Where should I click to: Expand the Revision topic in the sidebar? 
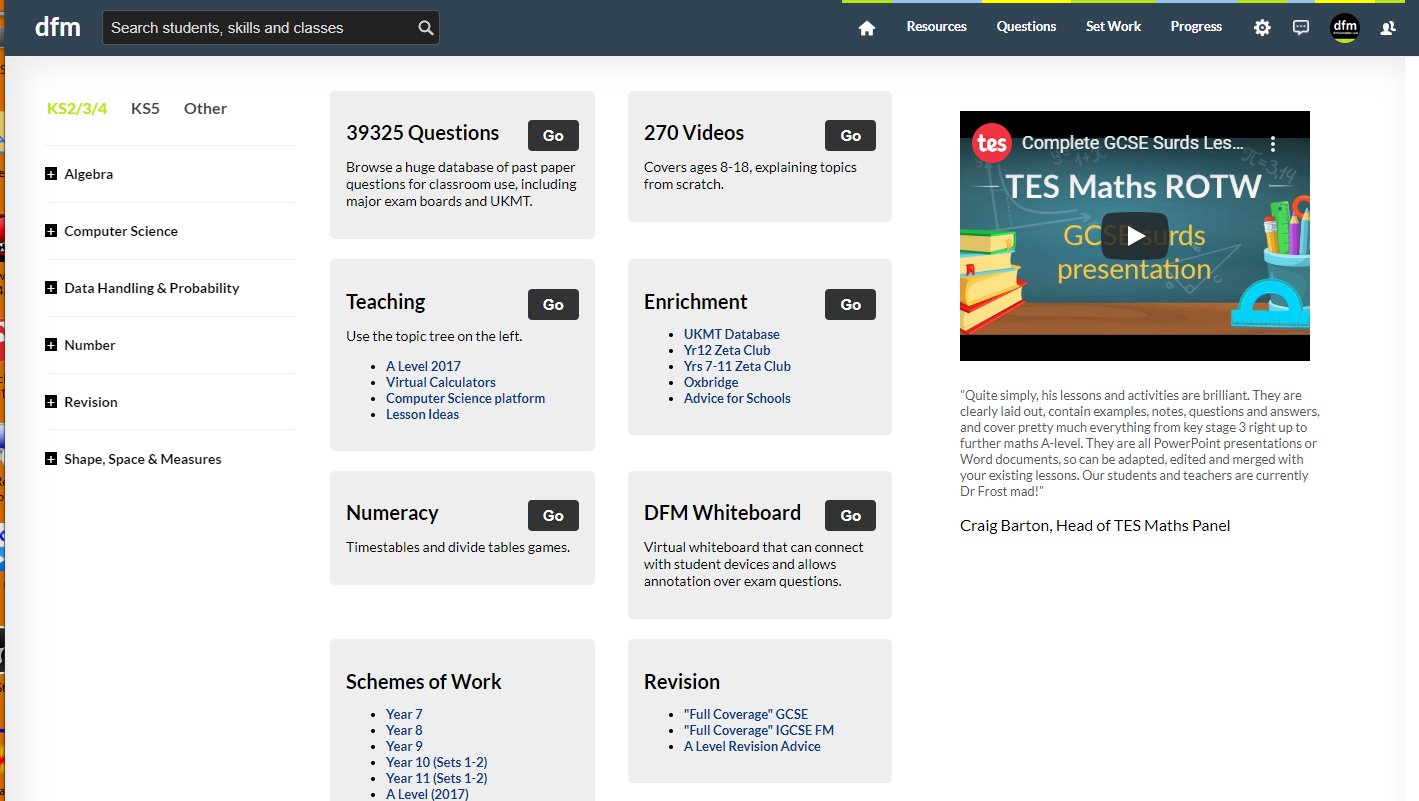pyautogui.click(x=50, y=401)
